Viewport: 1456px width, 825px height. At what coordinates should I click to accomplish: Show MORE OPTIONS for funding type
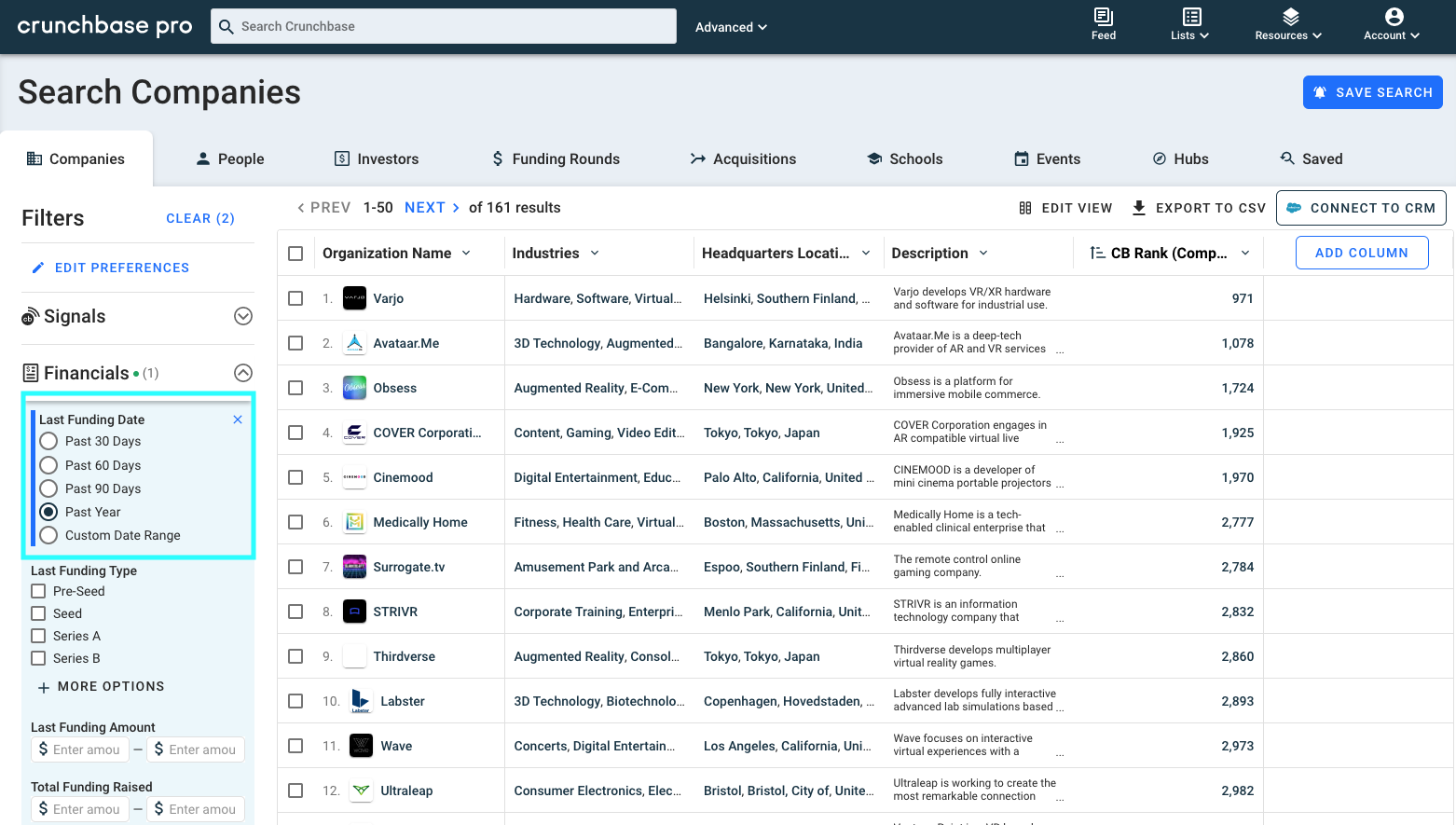[x=101, y=686]
